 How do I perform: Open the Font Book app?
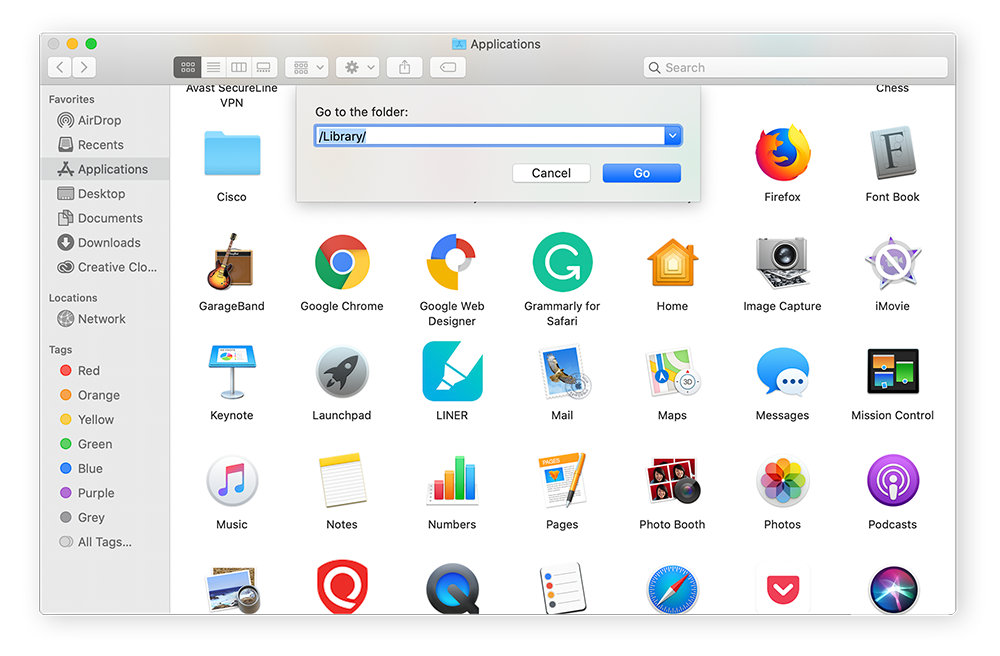891,154
